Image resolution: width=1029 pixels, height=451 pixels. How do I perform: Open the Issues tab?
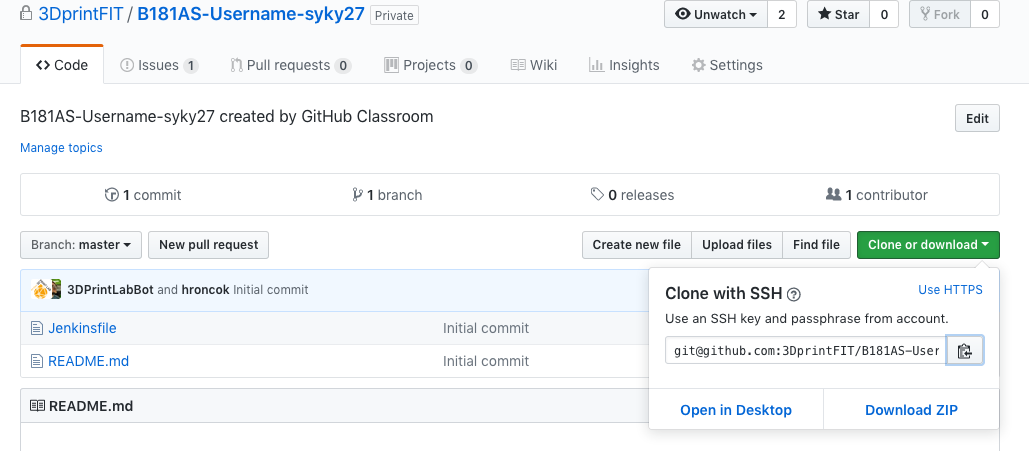point(159,65)
